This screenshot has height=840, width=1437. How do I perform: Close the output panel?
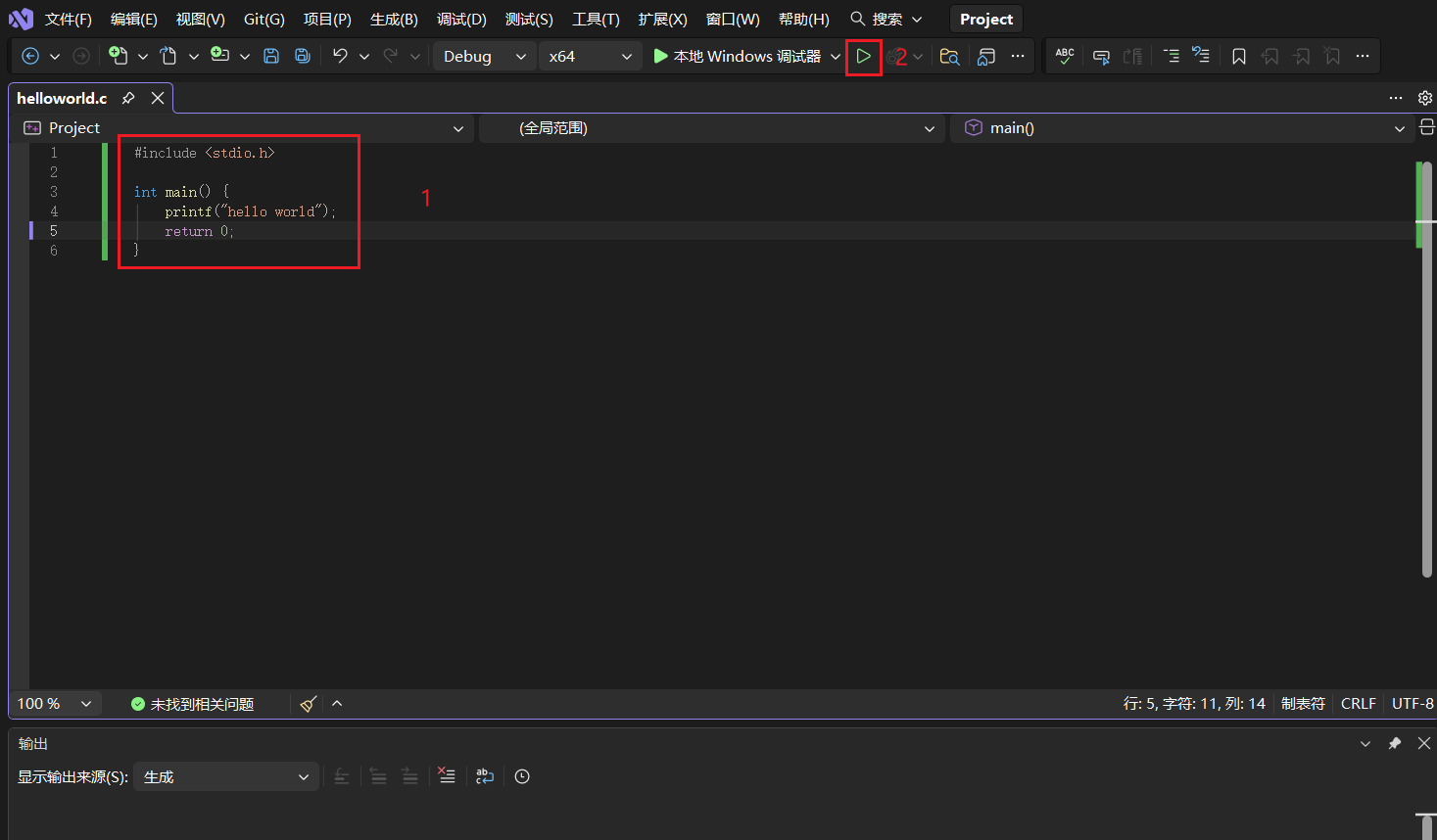pyautogui.click(x=1424, y=744)
